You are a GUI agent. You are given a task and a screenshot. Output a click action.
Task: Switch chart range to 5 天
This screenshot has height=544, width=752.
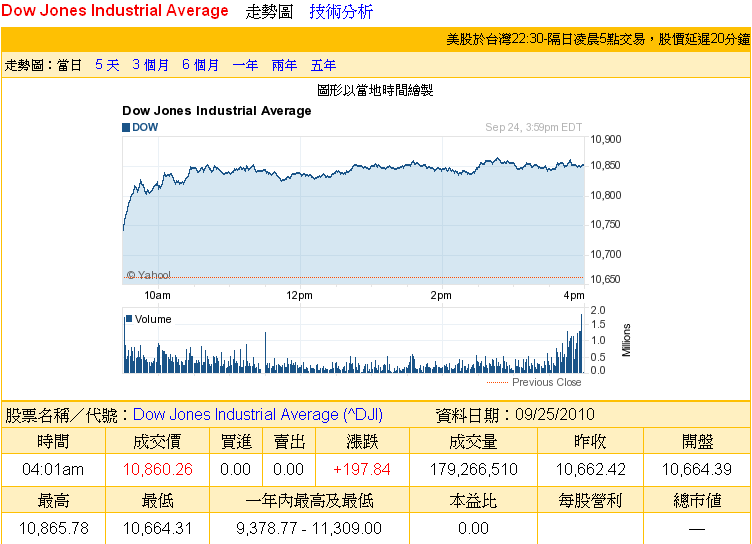point(107,65)
